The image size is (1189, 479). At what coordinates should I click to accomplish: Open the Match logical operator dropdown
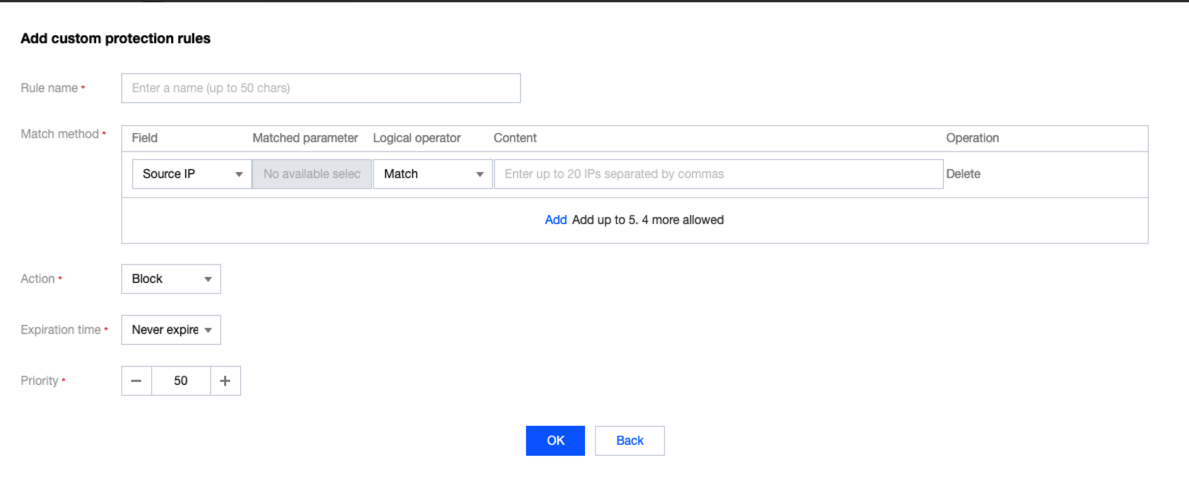[x=432, y=174]
